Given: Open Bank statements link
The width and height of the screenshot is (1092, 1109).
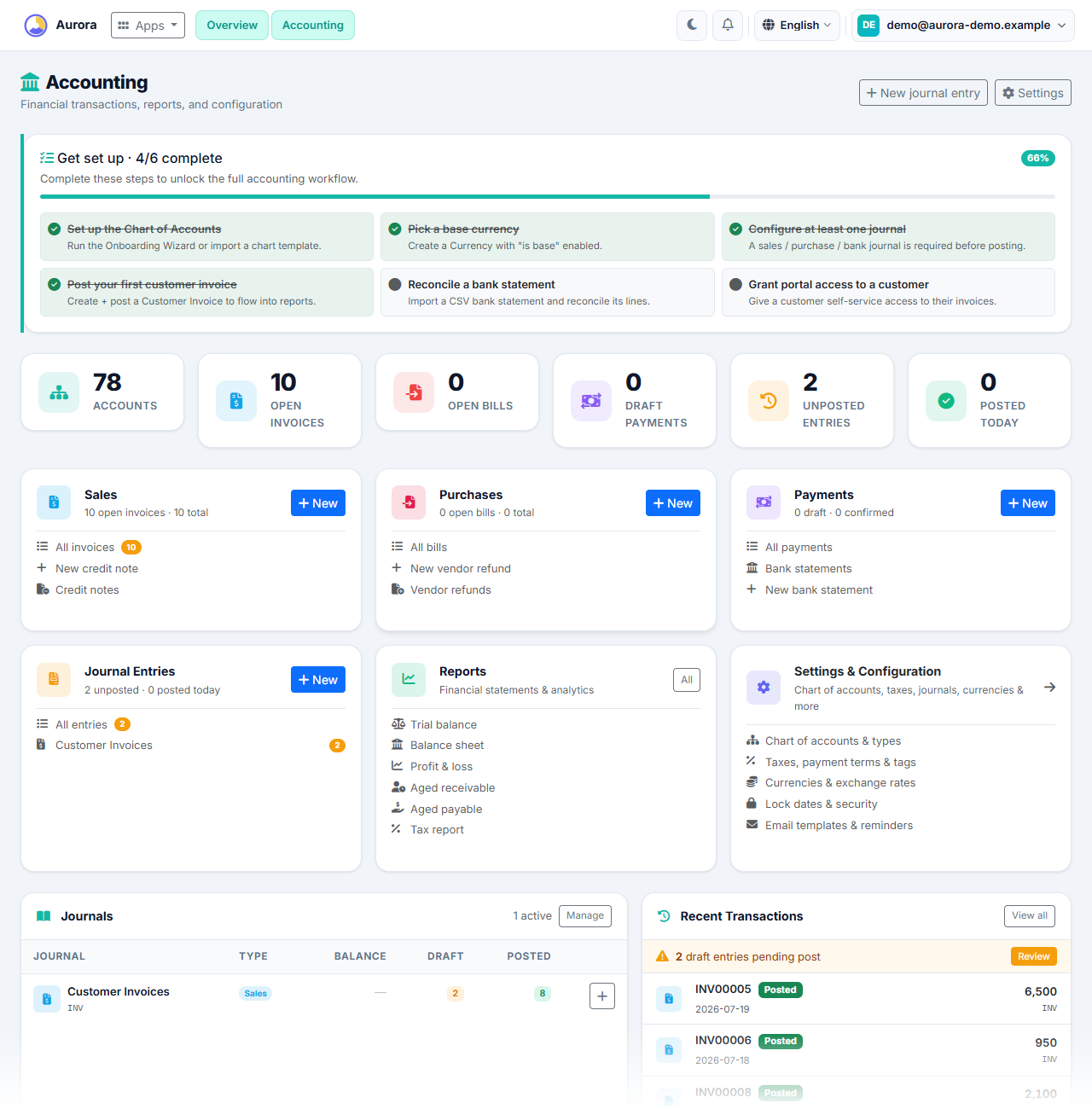Looking at the screenshot, I should 808,569.
